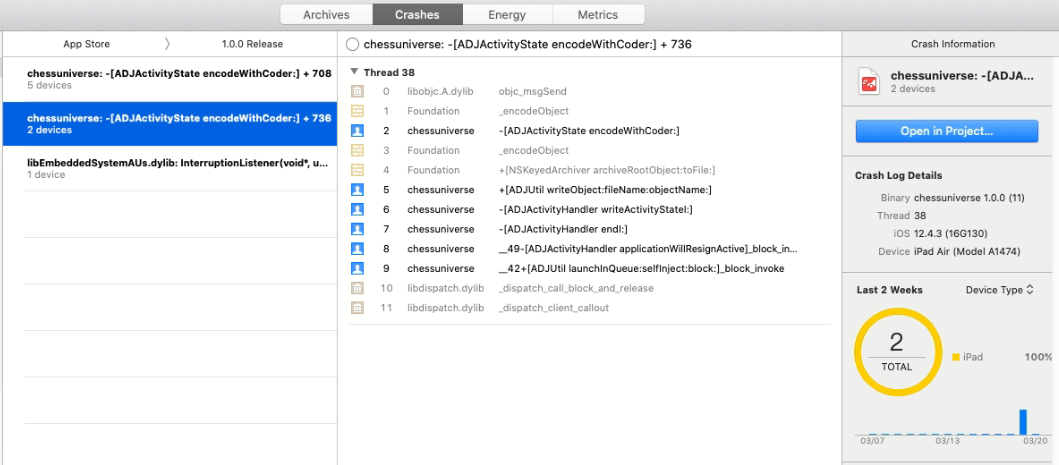Collapse the Thread 38 disclosure triangle

[x=354, y=72]
